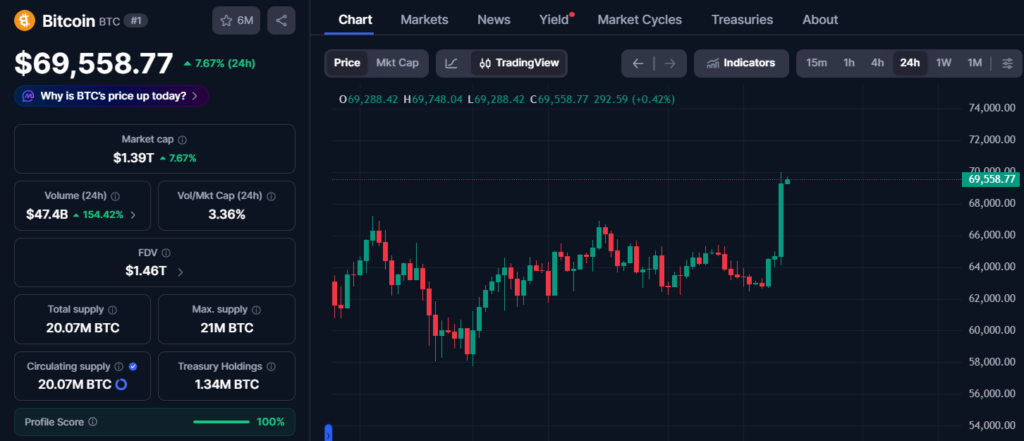Viewport: 1024px width, 441px height.
Task: Select Mkt Cap chart mode
Action: (397, 63)
